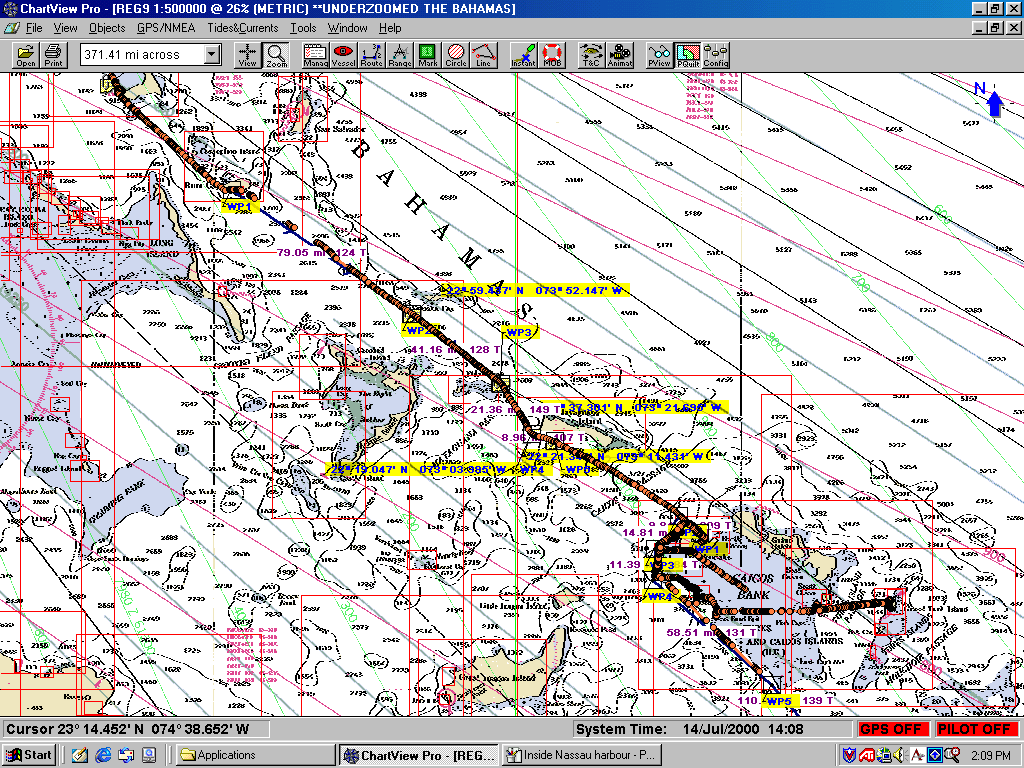Switch to ChartView Pro taskbar button
The height and width of the screenshot is (768, 1024).
[419, 755]
